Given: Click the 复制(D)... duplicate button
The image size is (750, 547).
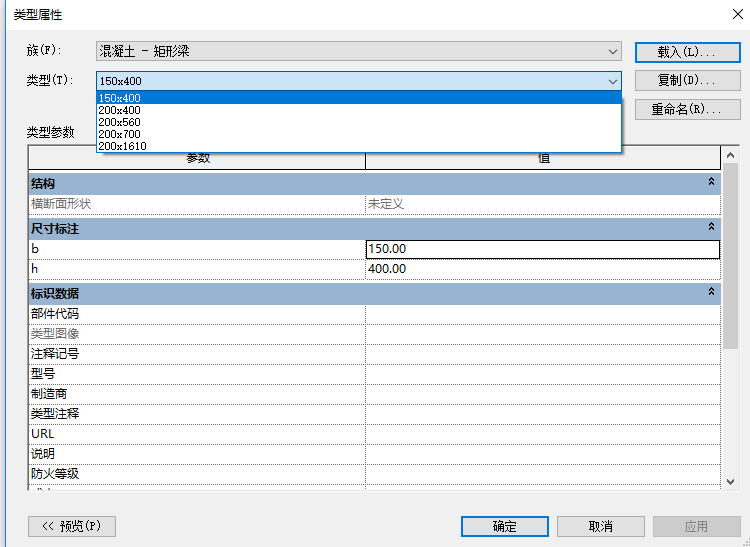Looking at the screenshot, I should [x=687, y=80].
